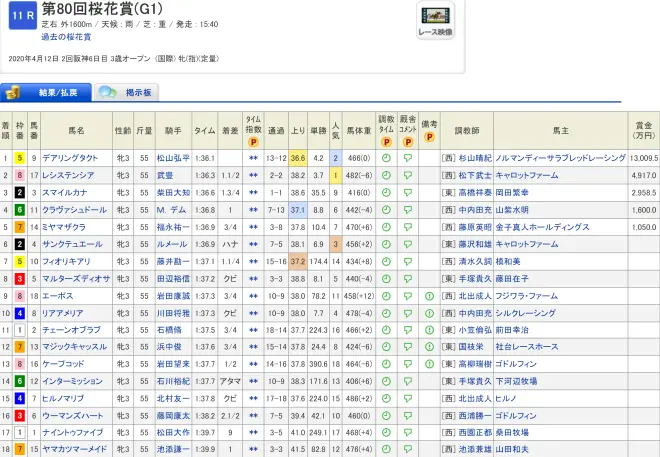
Task: Open stable comment icon for クラヴァシュドール
Action: click(408, 210)
